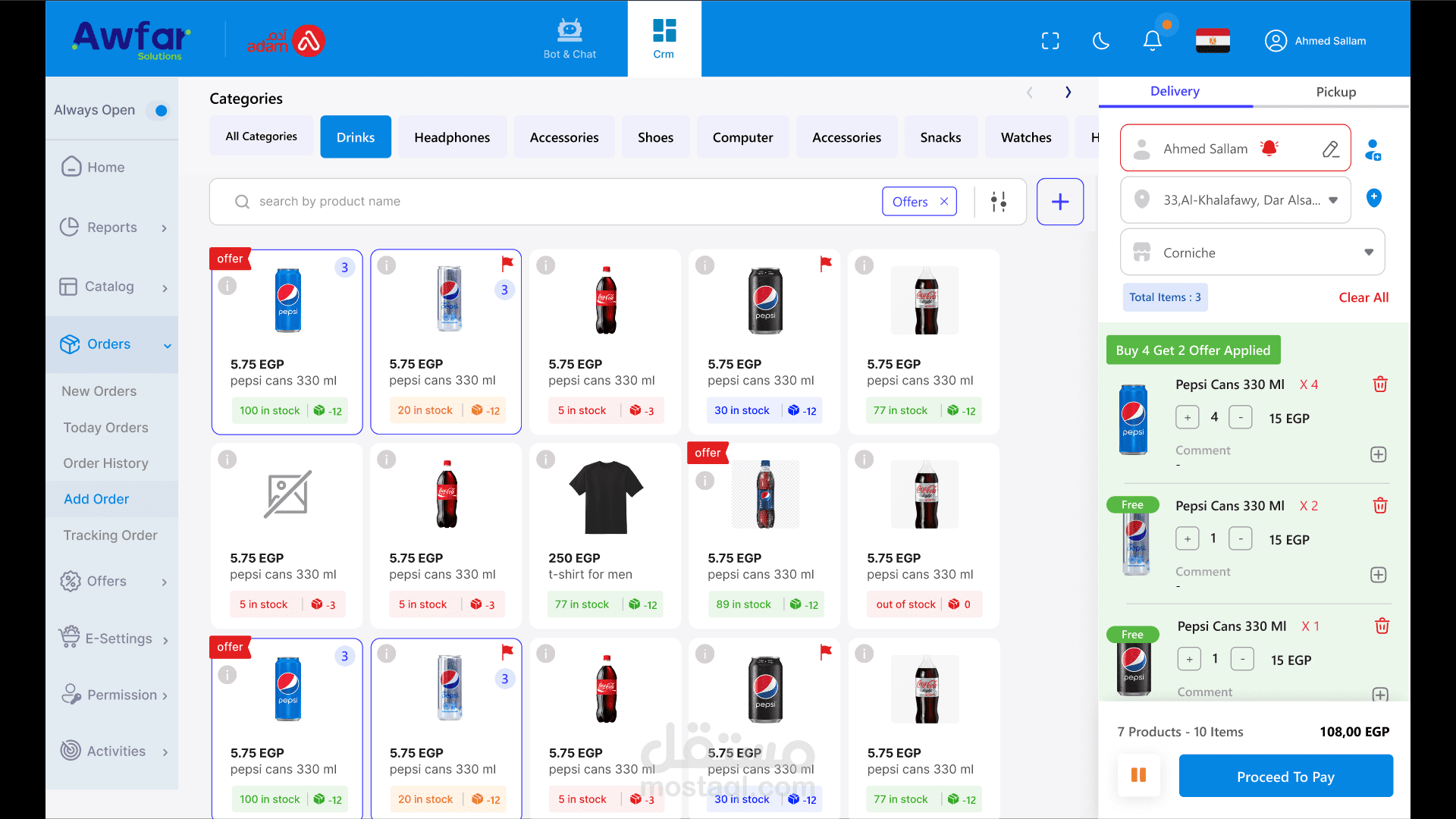Open notifications bell

pyautogui.click(x=1152, y=41)
